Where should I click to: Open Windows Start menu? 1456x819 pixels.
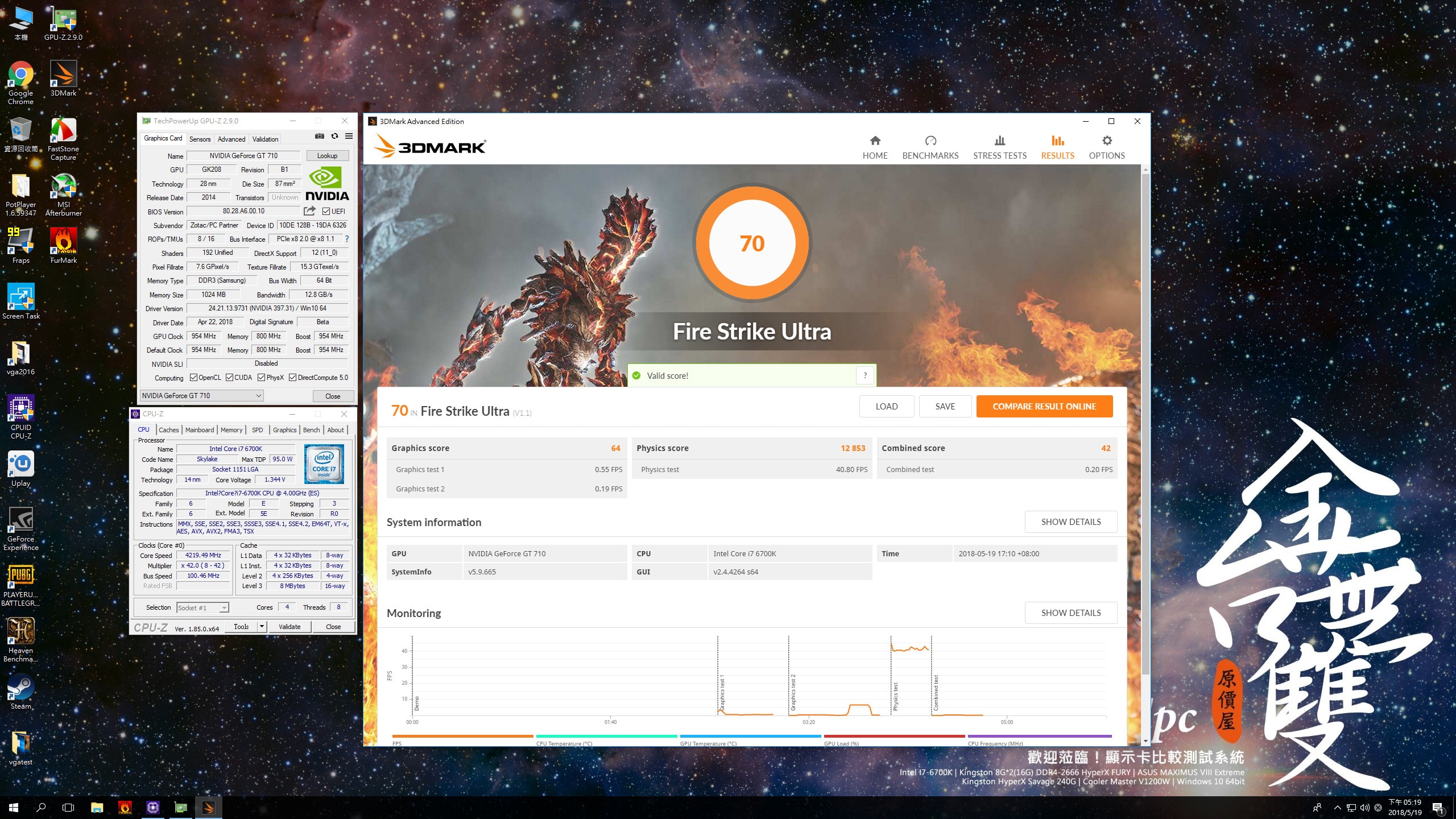tap(14, 808)
